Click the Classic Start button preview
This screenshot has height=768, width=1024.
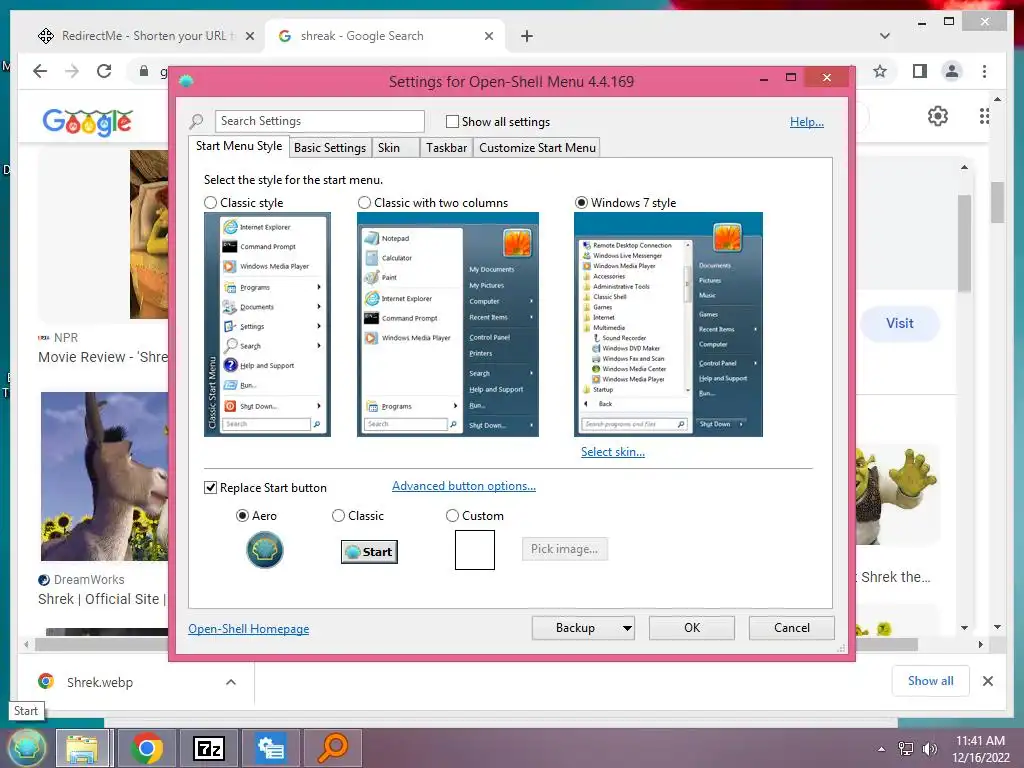click(370, 552)
